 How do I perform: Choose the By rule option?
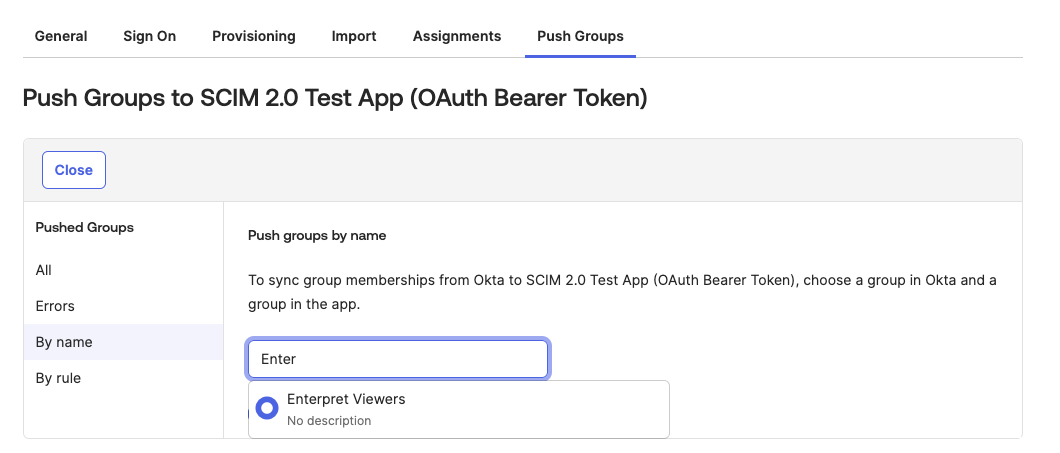tap(58, 378)
